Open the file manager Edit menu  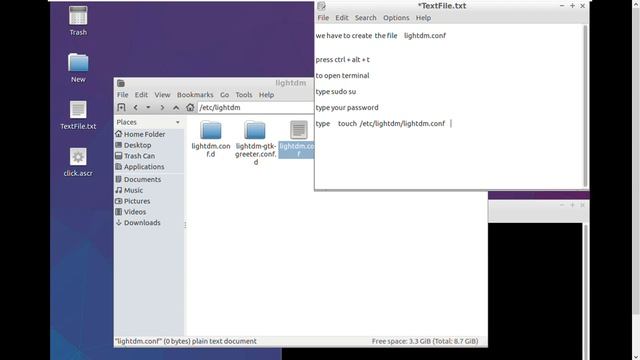tap(141, 95)
